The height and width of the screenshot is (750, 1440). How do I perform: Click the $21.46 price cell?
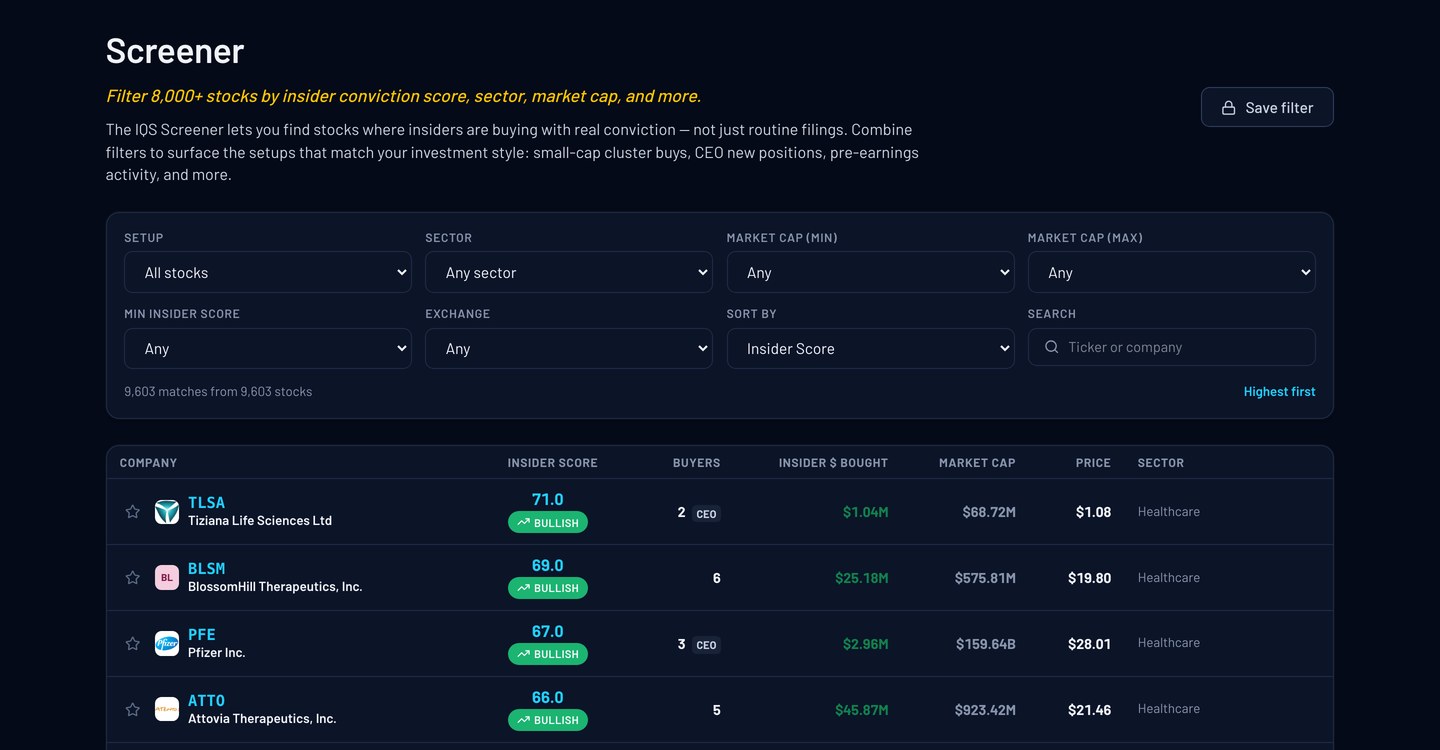click(1089, 710)
